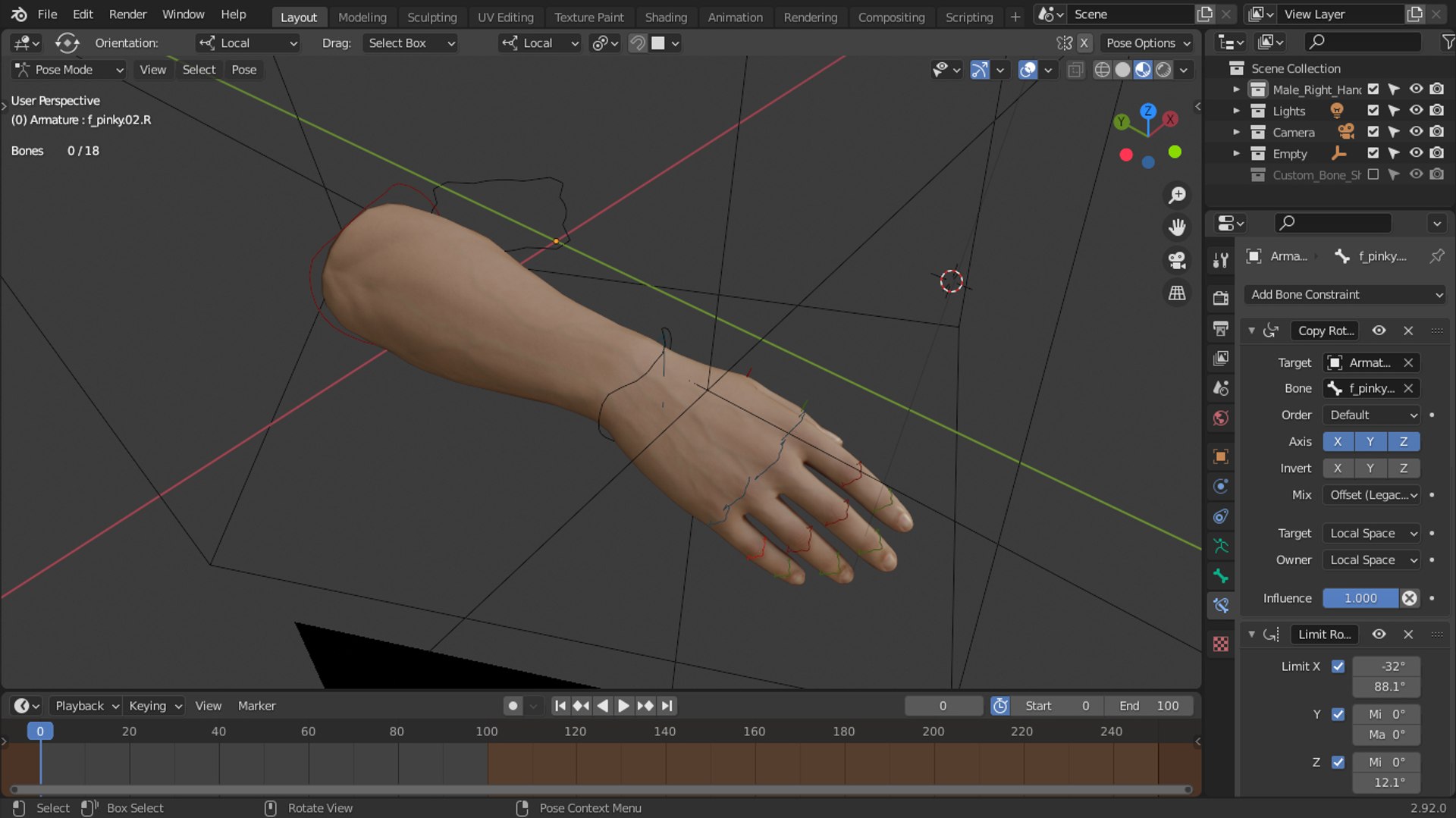Open Mix Offset (Legacy) dropdown
Viewport: 1456px width, 818px height.
coord(1371,495)
